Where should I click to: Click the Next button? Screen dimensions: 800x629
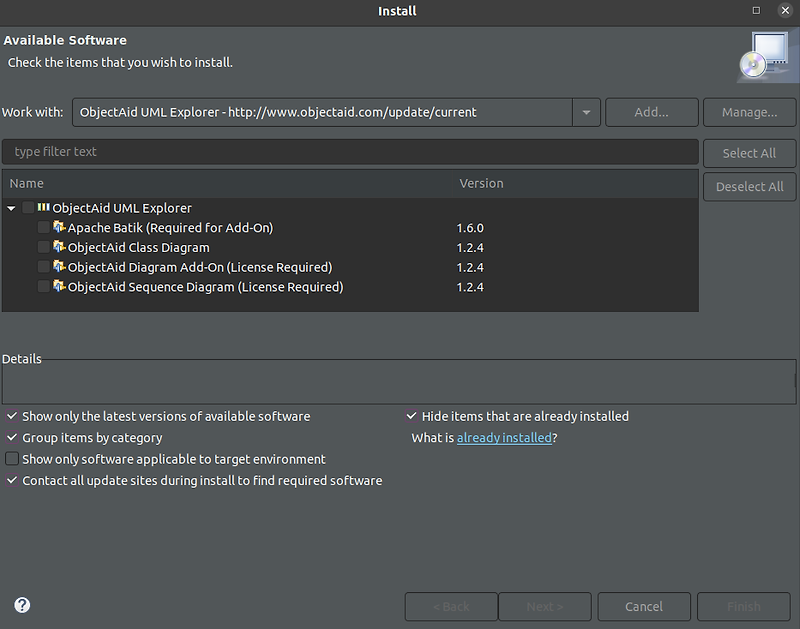pos(545,607)
